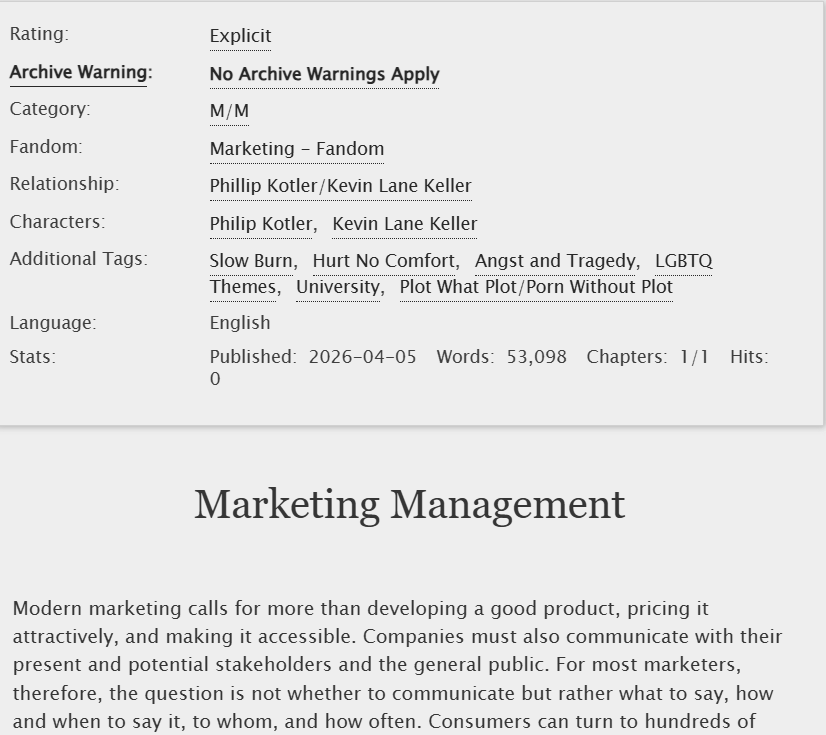Click the Hits: label
Viewport: 826px width, 735px height.
click(x=749, y=357)
